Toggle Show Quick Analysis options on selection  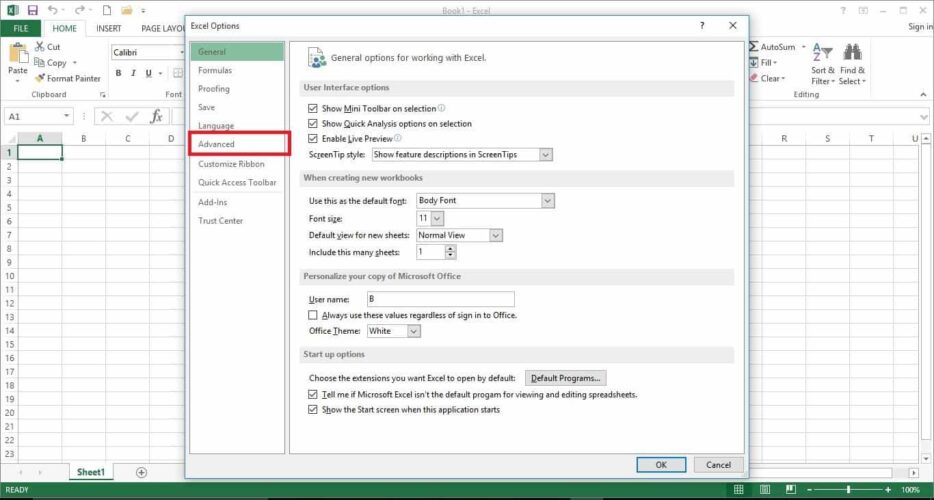tap(313, 123)
